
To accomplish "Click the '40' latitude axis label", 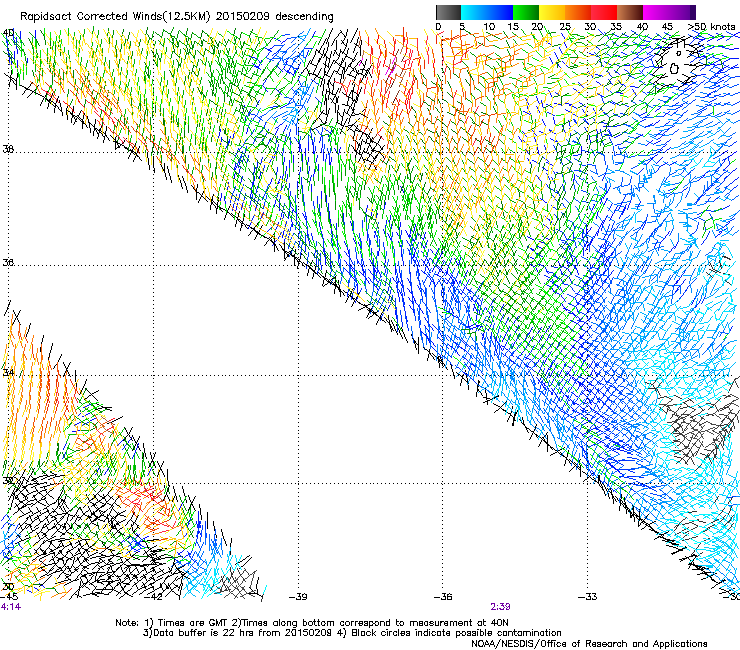I will (x=8, y=33).
